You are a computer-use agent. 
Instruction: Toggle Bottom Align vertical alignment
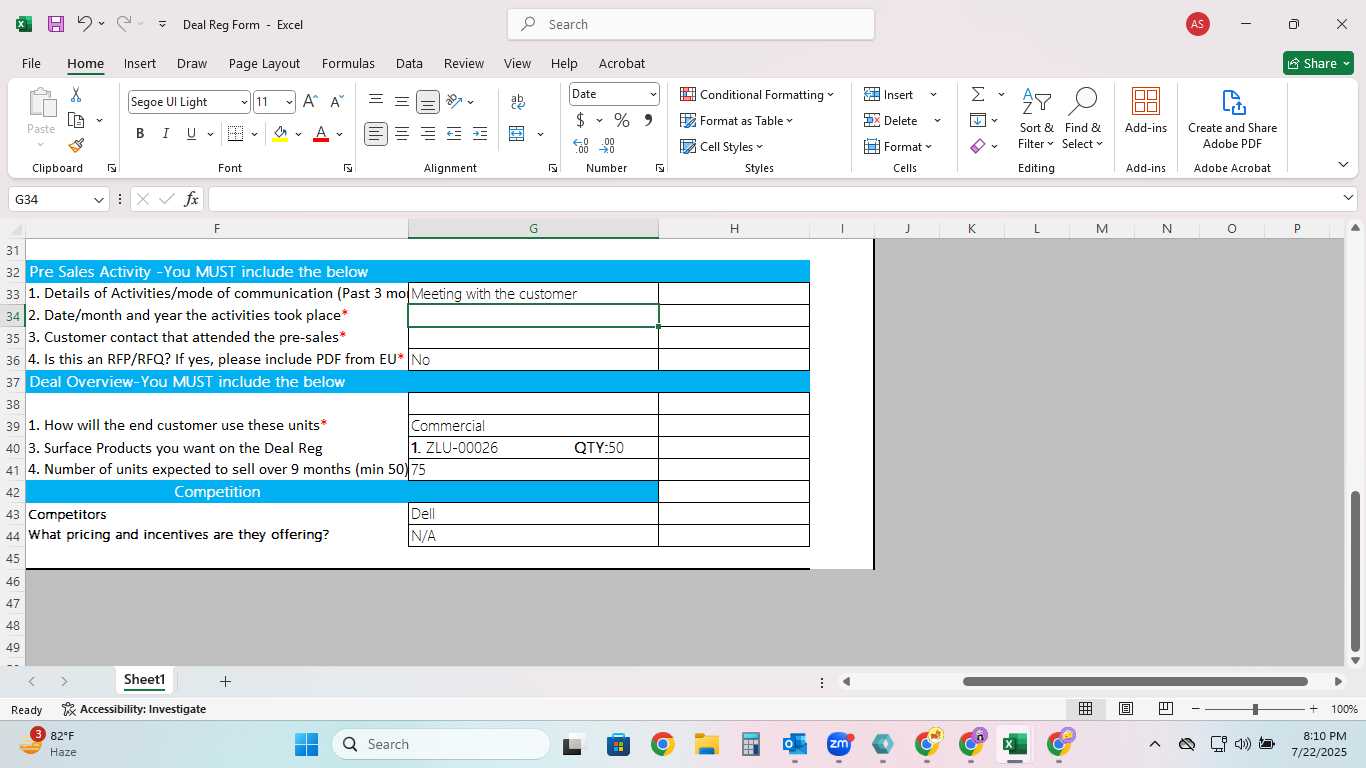428,101
